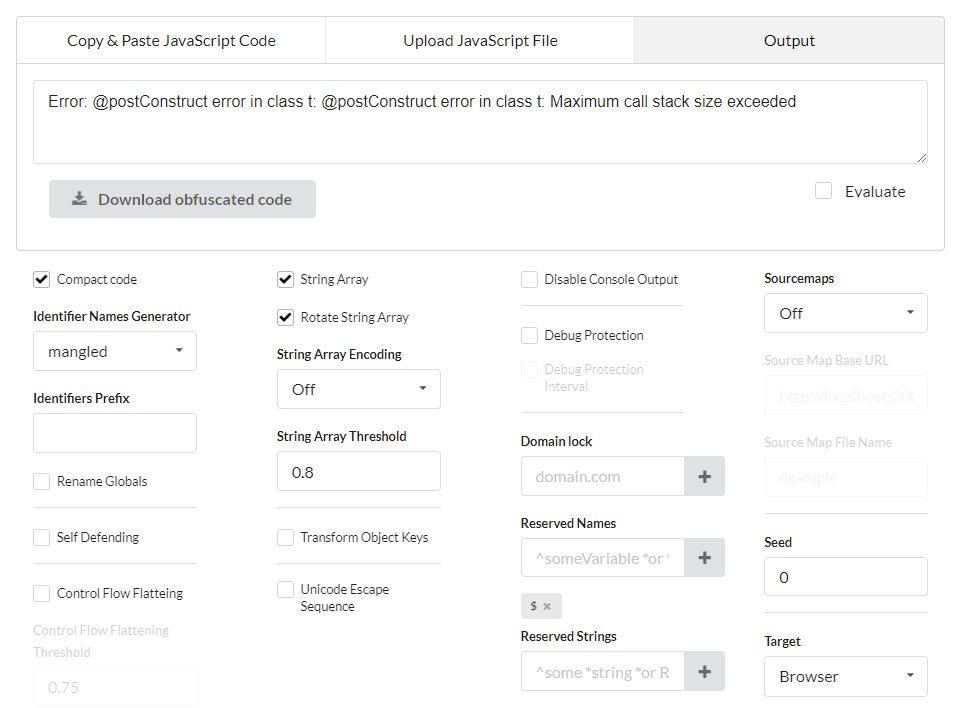Click the plus icon next to Domain lock
958x708 pixels.
click(704, 477)
